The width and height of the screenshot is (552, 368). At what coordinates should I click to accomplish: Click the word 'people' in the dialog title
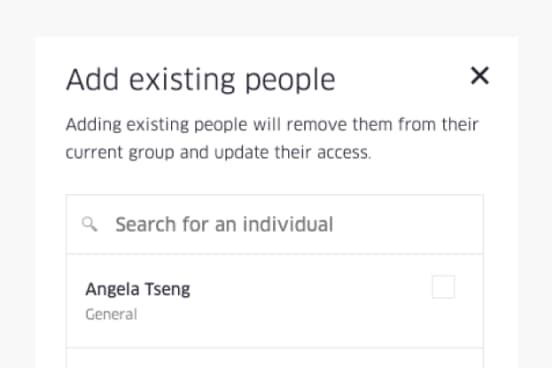[x=290, y=81]
